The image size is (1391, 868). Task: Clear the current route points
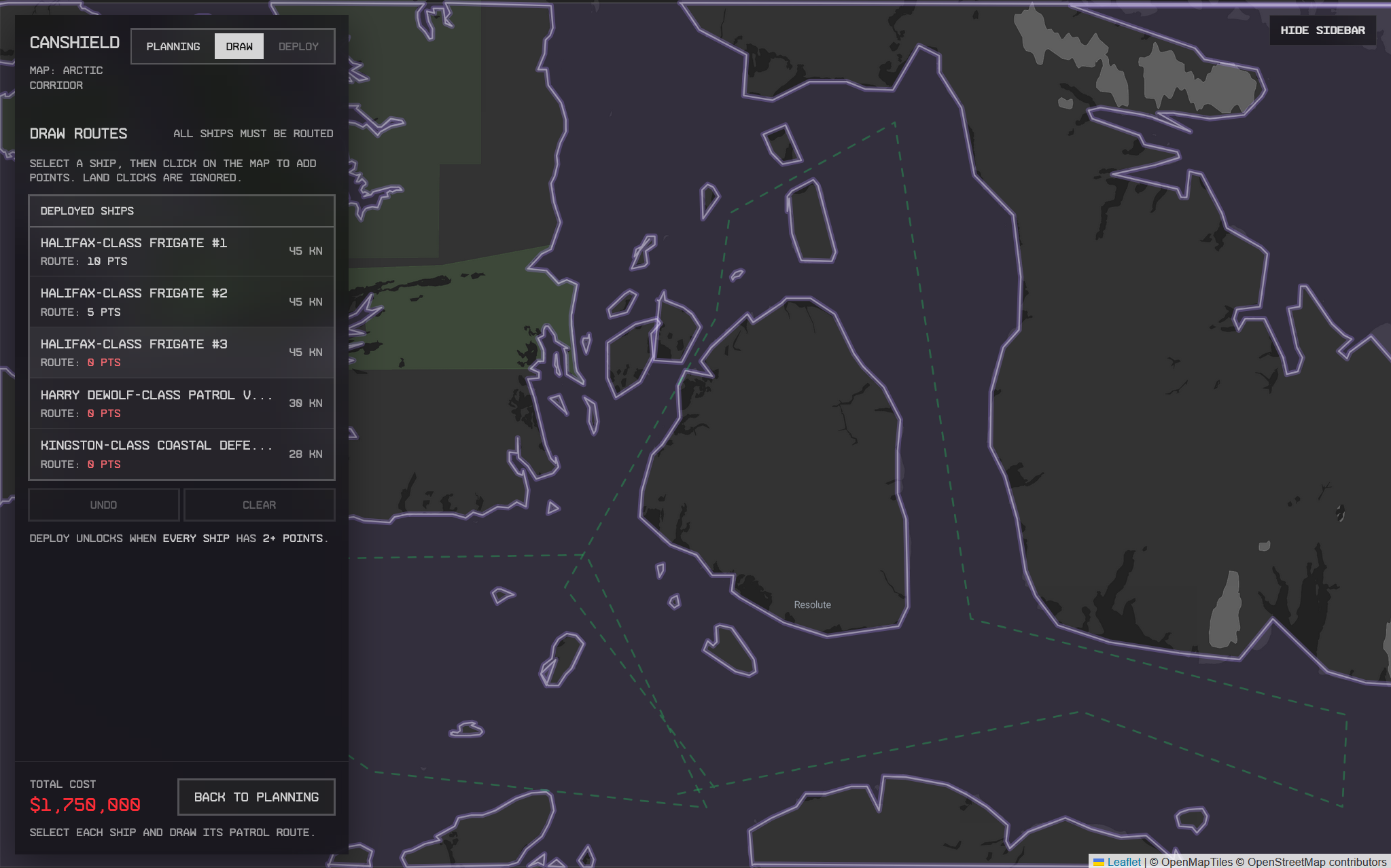259,505
